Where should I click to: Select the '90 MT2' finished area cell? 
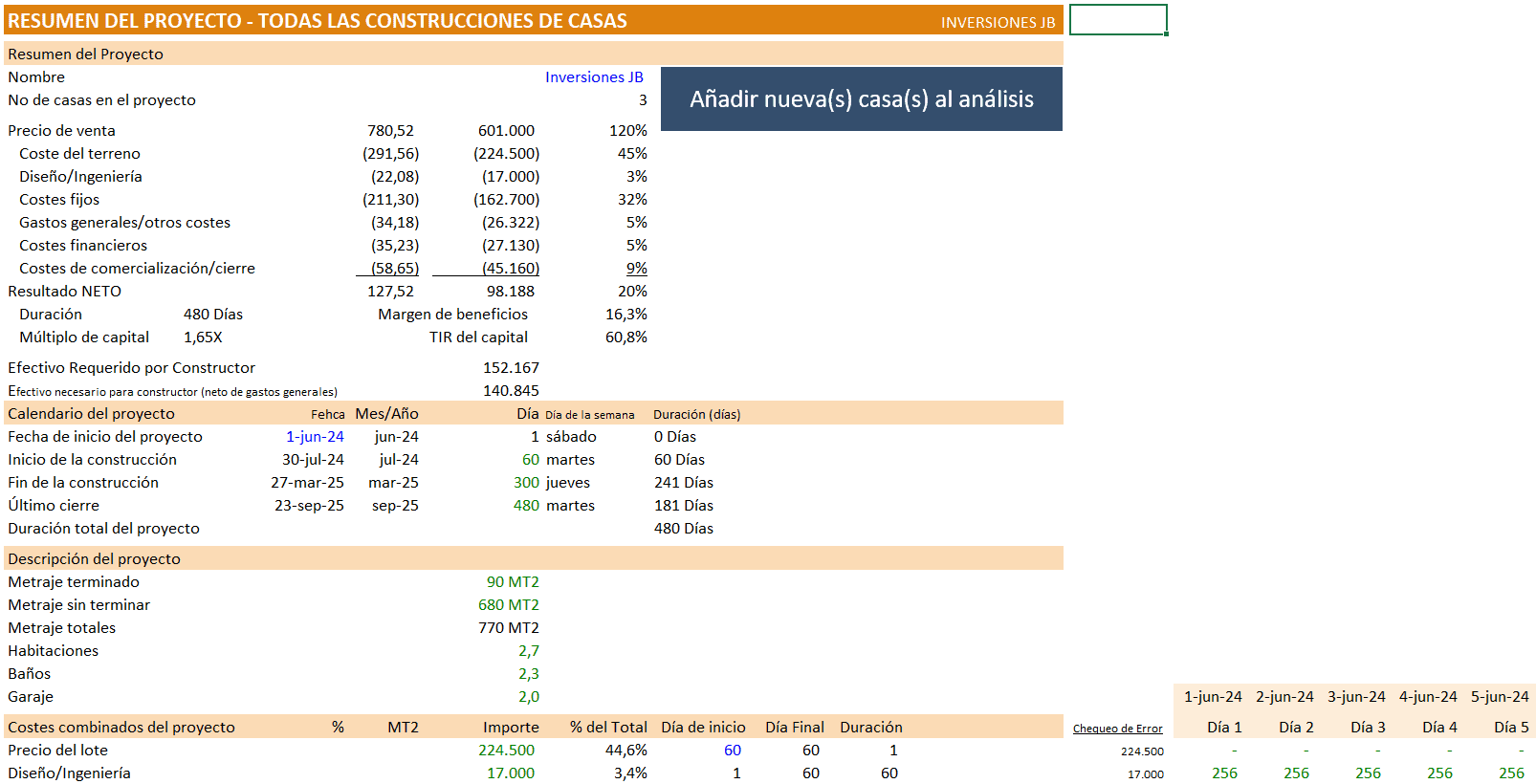[x=513, y=582]
